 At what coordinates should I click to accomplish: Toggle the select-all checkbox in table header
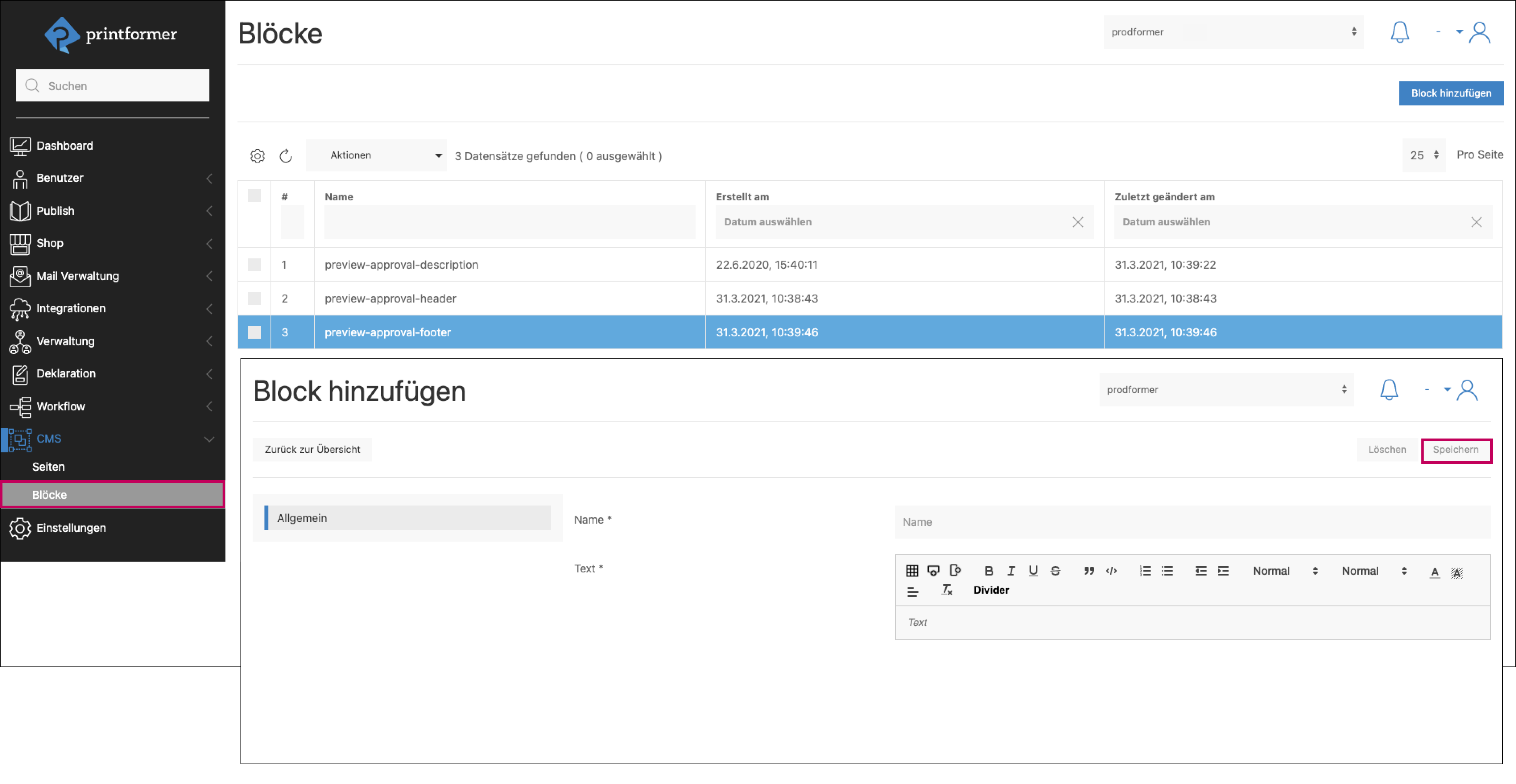point(254,196)
